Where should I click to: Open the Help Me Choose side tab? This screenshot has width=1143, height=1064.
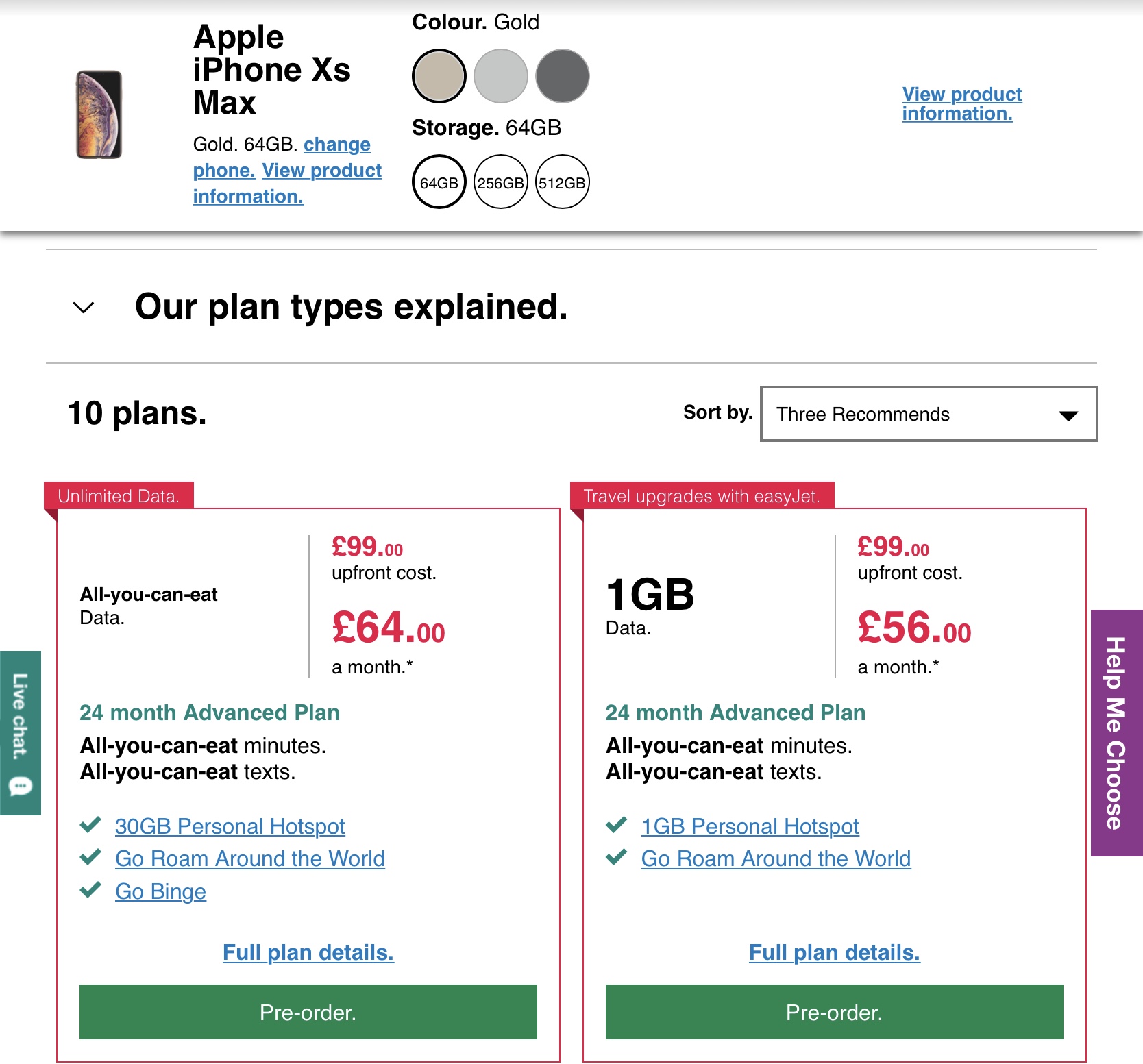click(x=1116, y=732)
